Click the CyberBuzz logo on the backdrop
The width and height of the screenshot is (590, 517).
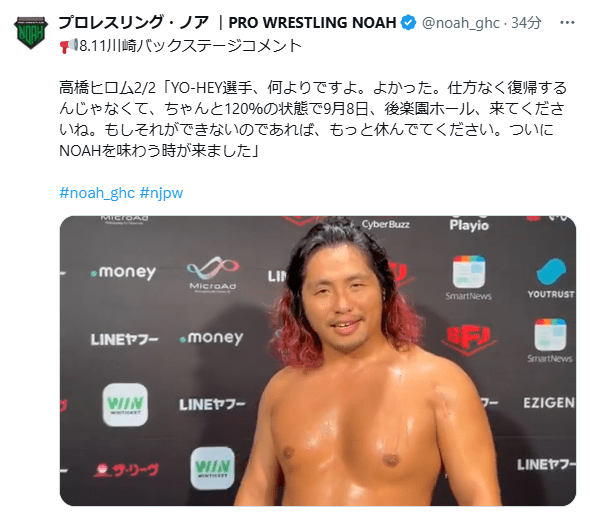(385, 224)
